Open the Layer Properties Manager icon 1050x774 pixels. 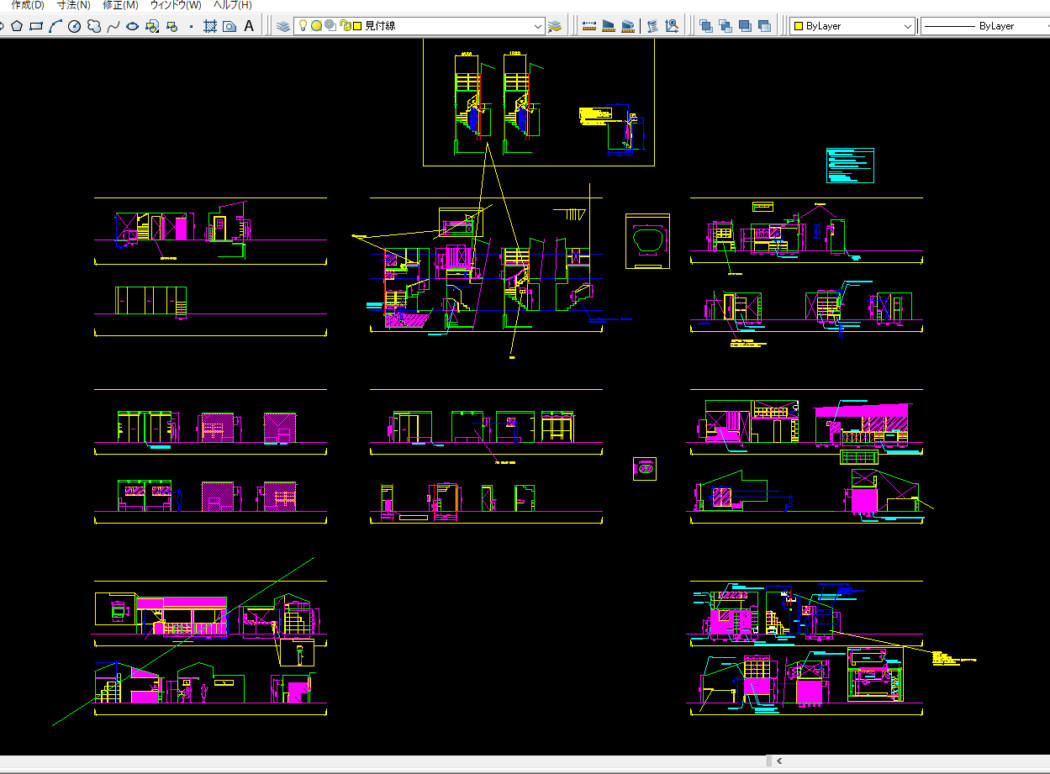pos(284,26)
